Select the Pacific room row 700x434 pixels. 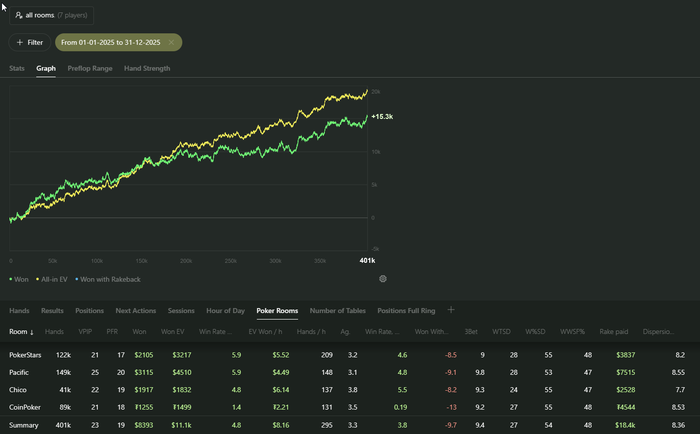pos(350,372)
